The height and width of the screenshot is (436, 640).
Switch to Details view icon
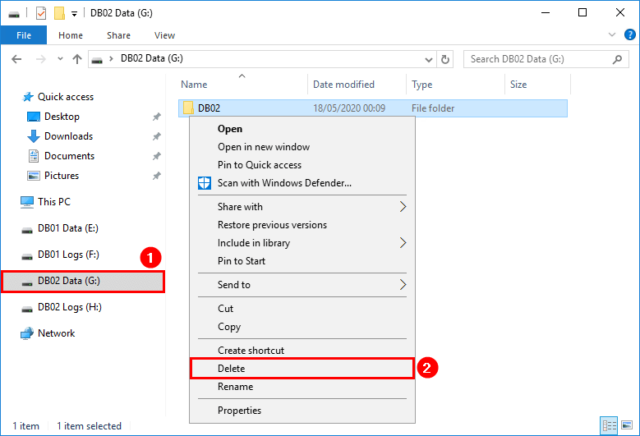click(x=609, y=426)
